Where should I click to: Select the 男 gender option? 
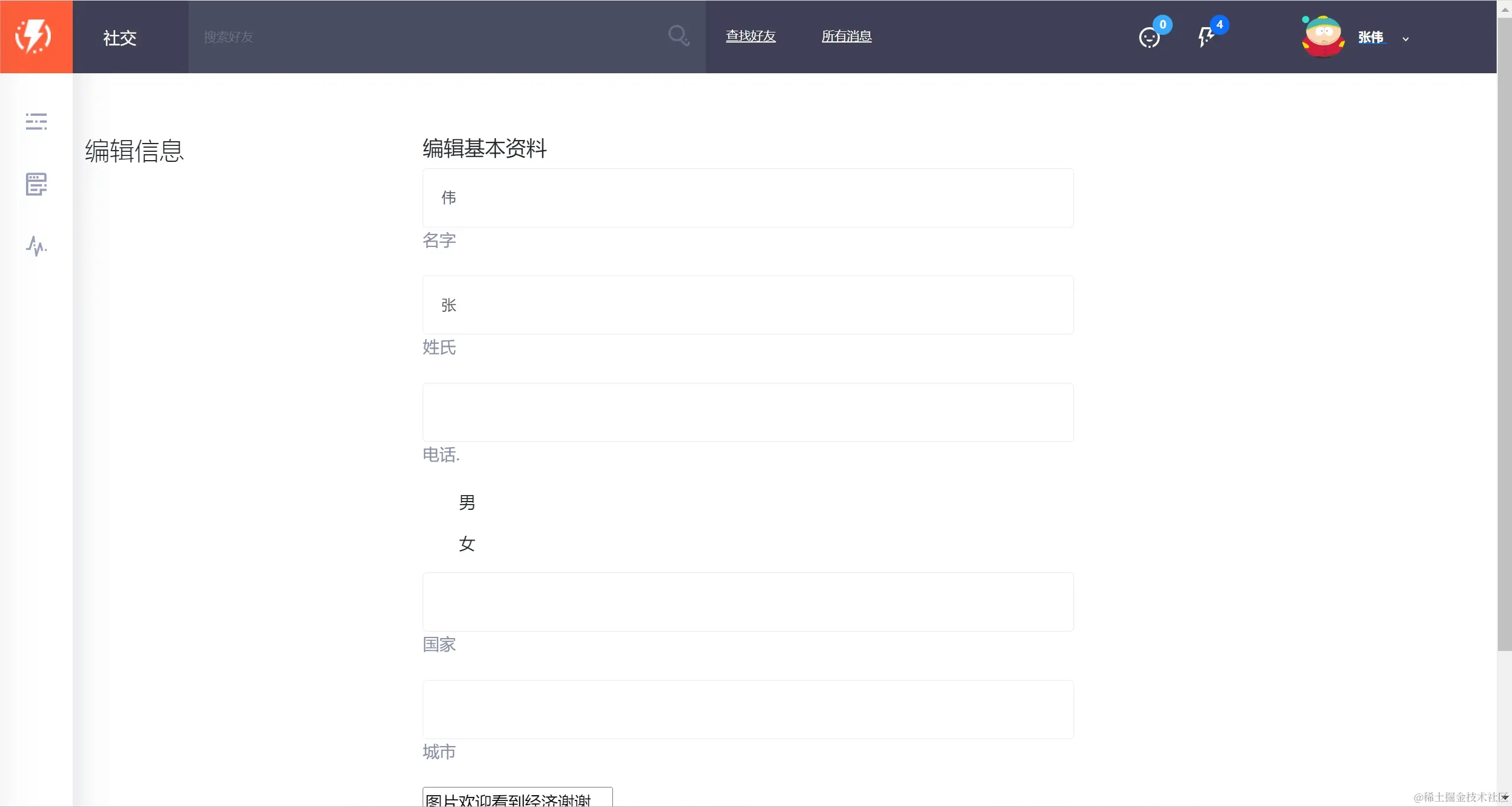pyautogui.click(x=466, y=503)
